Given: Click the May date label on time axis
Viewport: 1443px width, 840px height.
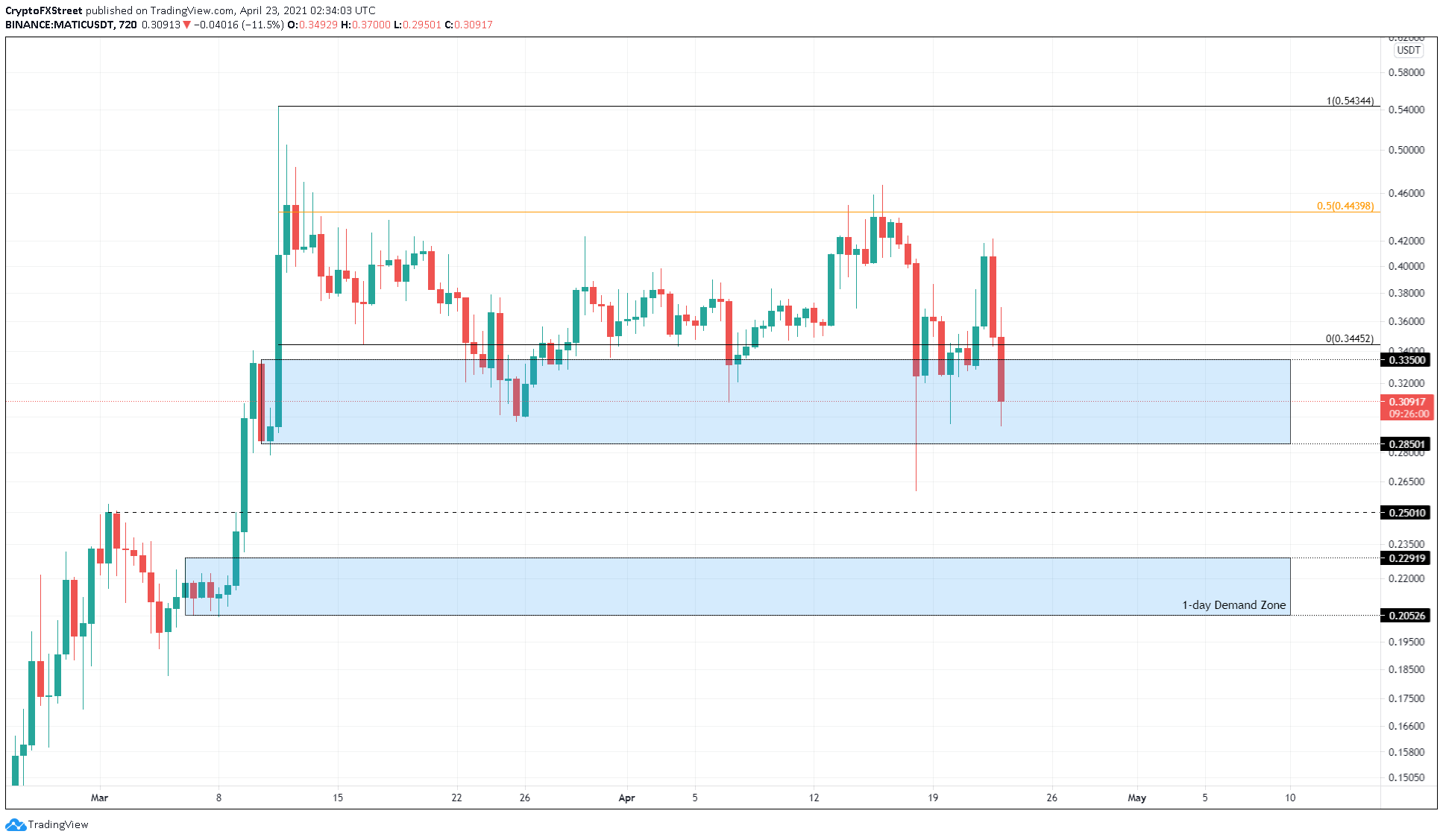Looking at the screenshot, I should tap(1137, 798).
